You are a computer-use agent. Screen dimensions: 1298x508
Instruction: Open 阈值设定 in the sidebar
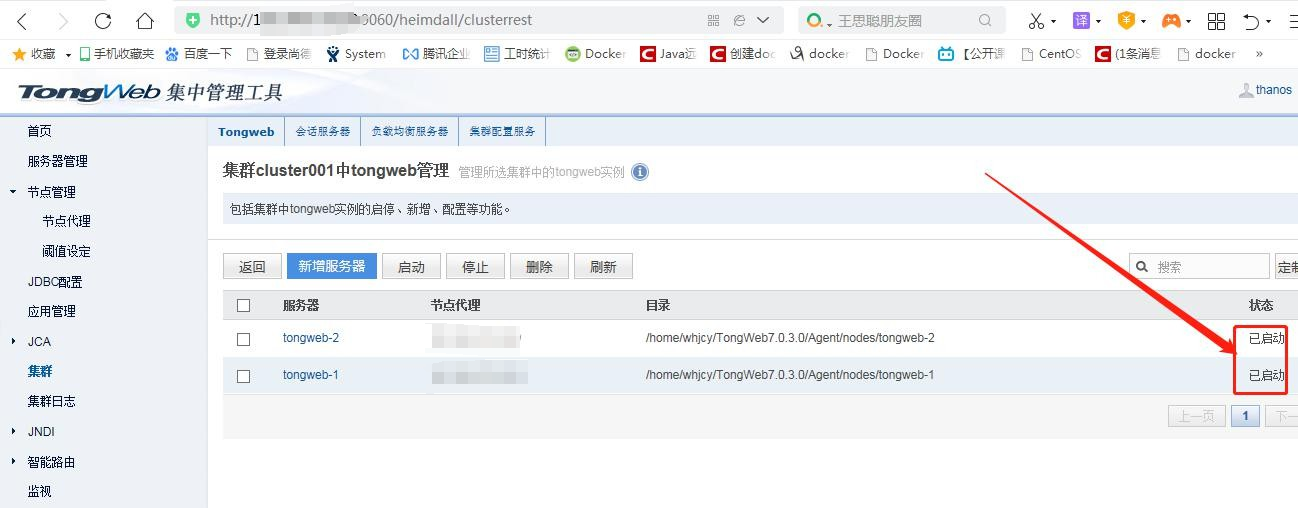[66, 251]
